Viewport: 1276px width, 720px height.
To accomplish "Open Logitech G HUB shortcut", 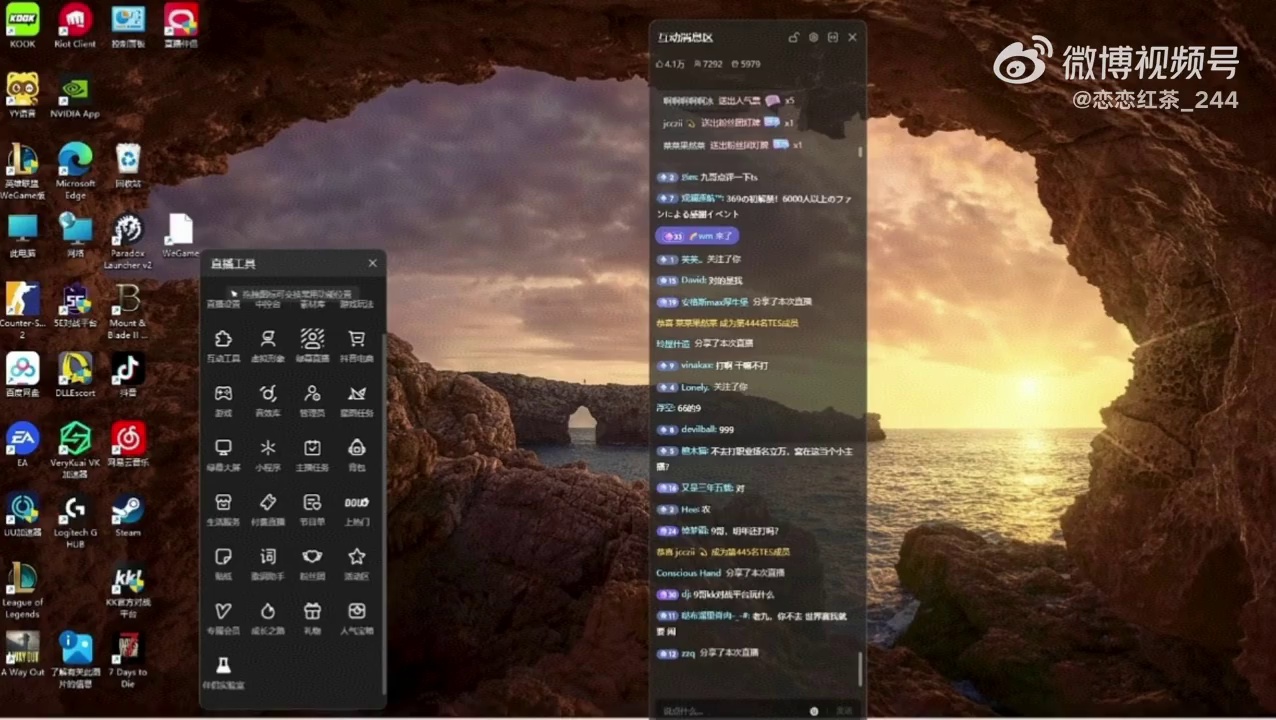I will coord(75,521).
